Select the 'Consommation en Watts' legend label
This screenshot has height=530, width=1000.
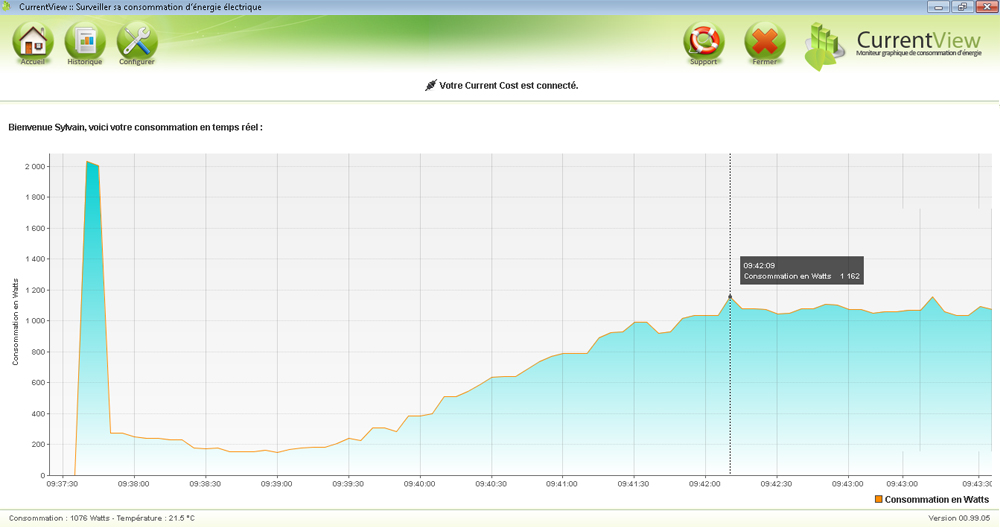click(x=937, y=499)
